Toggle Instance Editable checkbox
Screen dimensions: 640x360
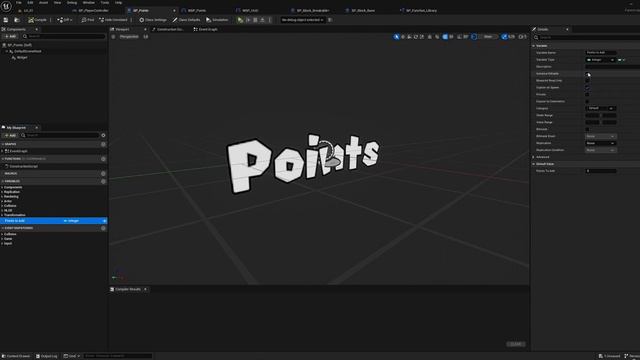point(587,73)
